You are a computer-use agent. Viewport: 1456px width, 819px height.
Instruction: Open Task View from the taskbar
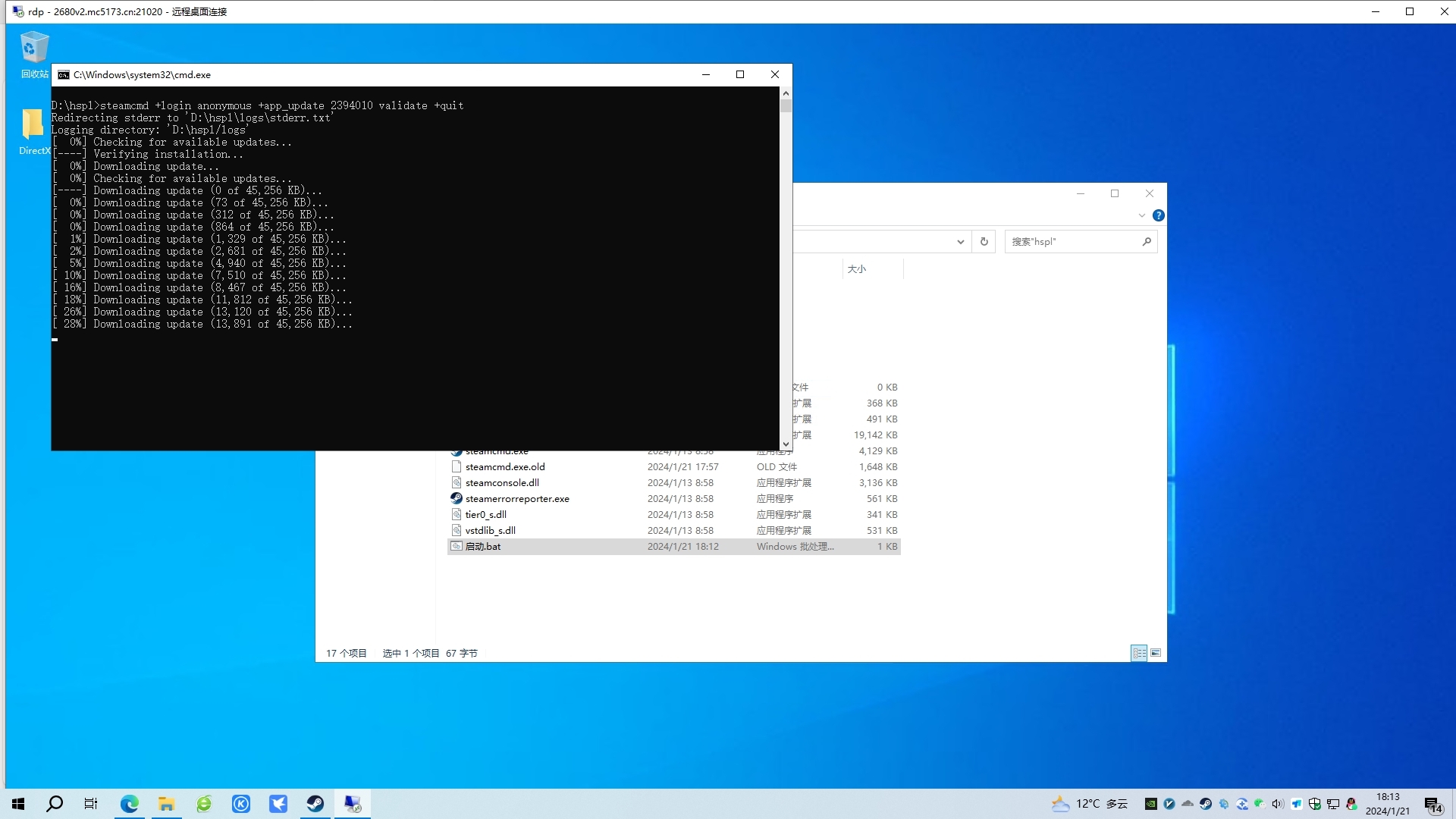tap(91, 804)
